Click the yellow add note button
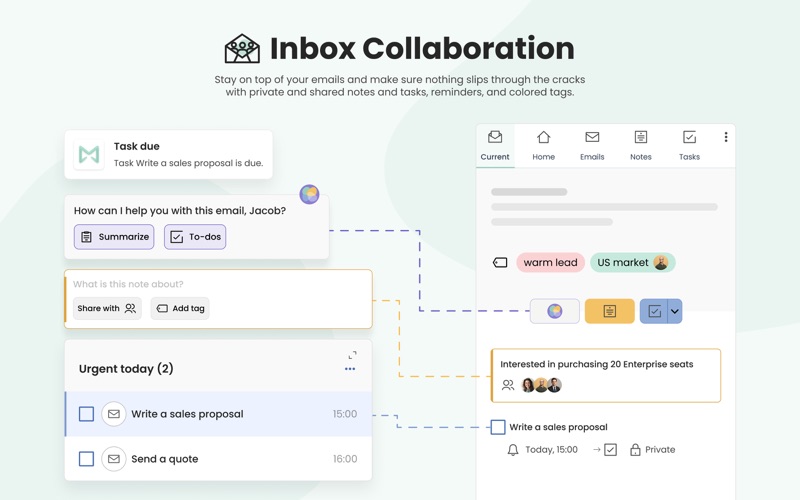The image size is (800, 500). coord(610,311)
